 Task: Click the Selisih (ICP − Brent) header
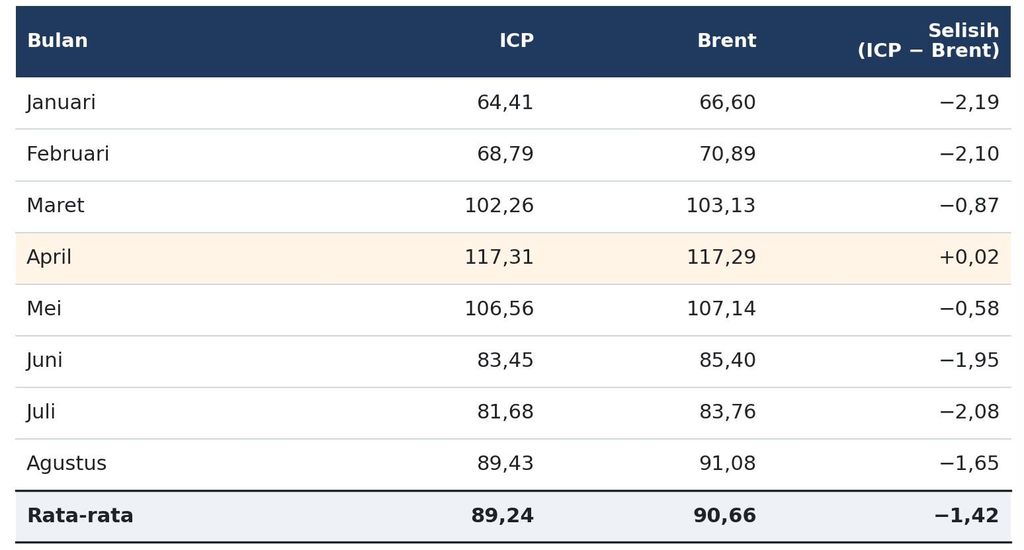[x=928, y=40]
